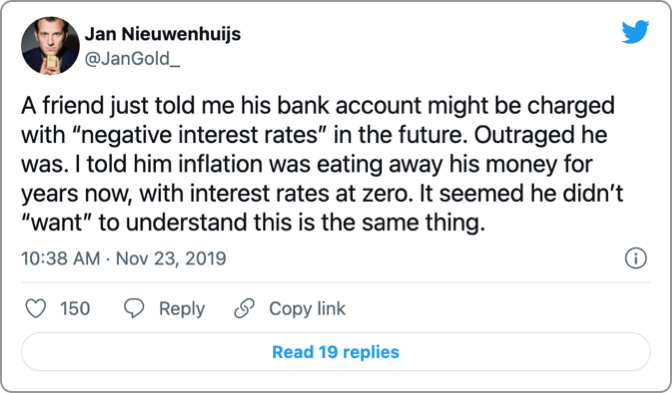Click the chain link copy icon
672x393 pixels.
click(244, 309)
